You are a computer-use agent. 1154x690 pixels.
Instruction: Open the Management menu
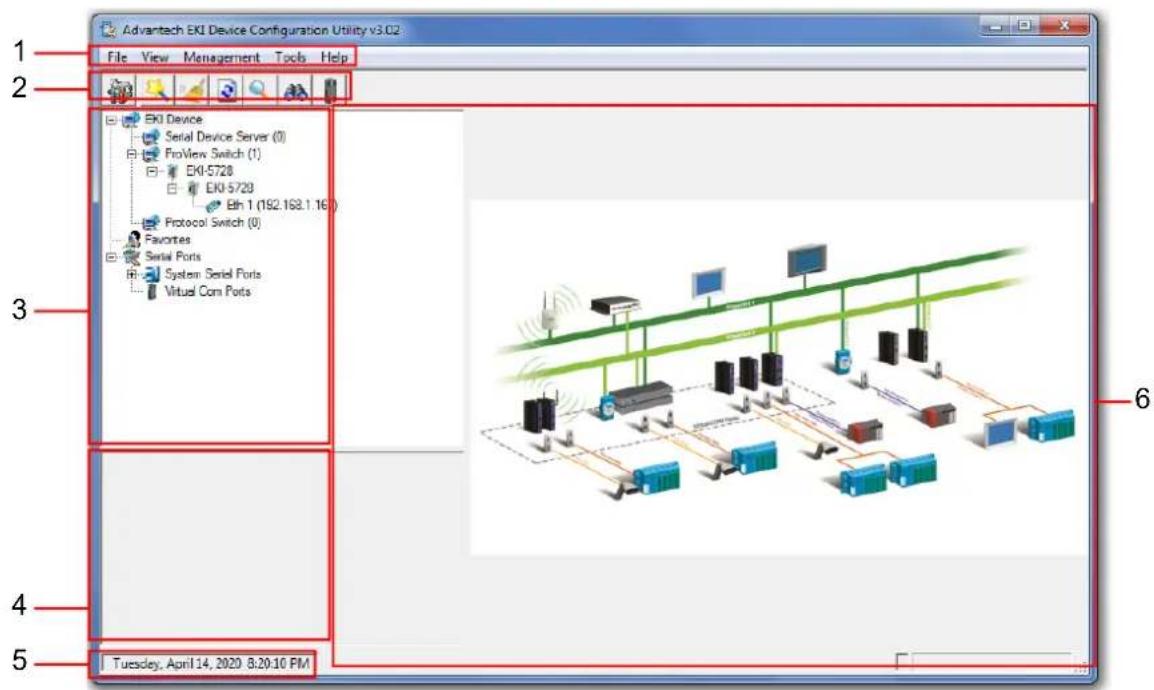pos(221,57)
